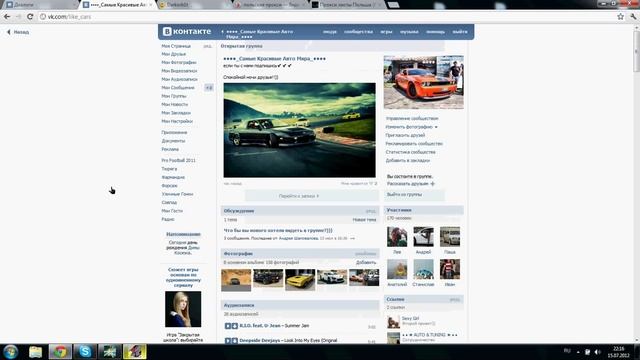
Task: Bookmark this page with the star icon
Action: pos(620,17)
